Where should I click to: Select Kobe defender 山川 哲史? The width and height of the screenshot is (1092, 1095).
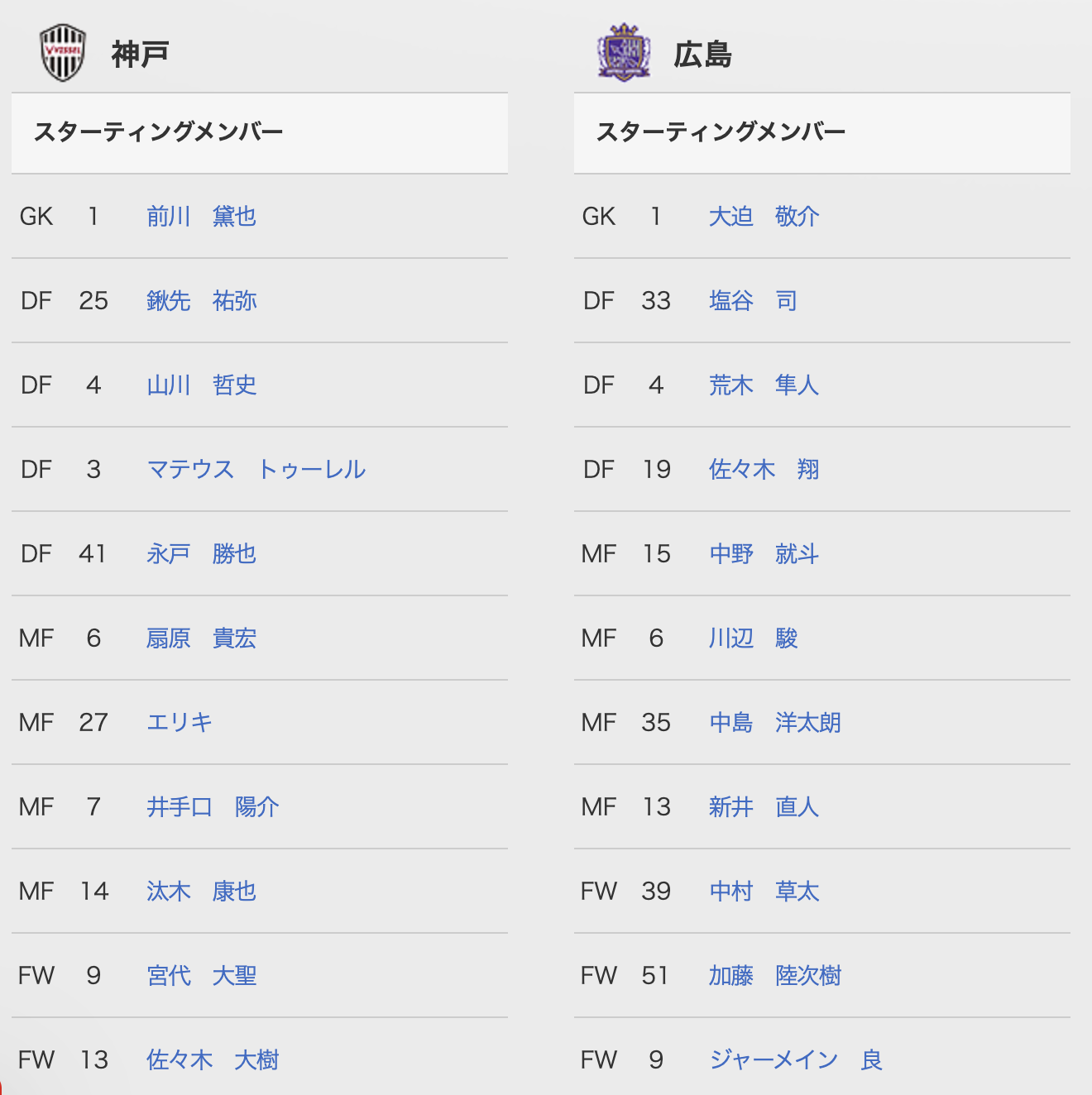click(201, 385)
